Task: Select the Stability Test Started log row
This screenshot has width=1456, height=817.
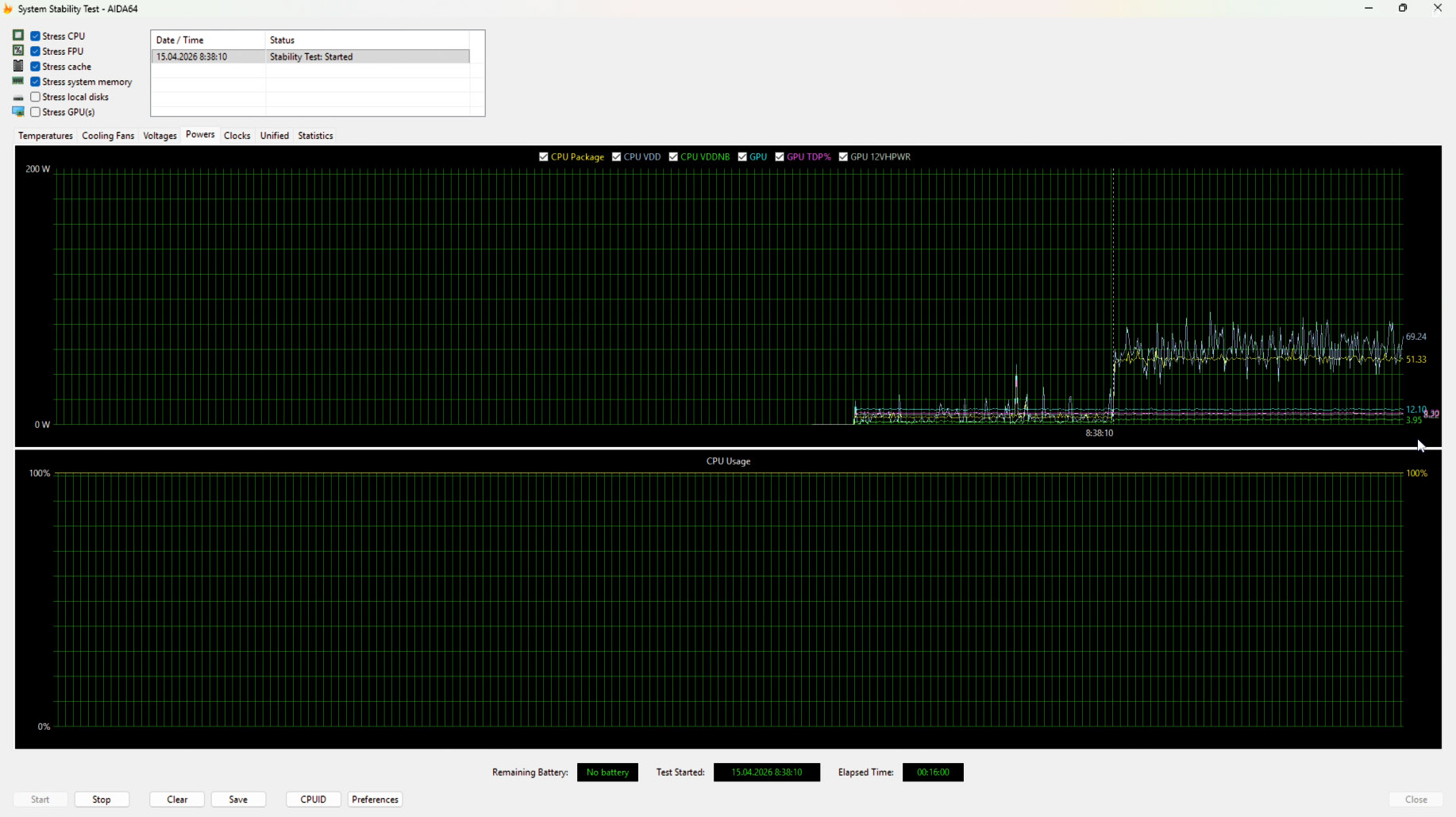Action: [x=310, y=57]
